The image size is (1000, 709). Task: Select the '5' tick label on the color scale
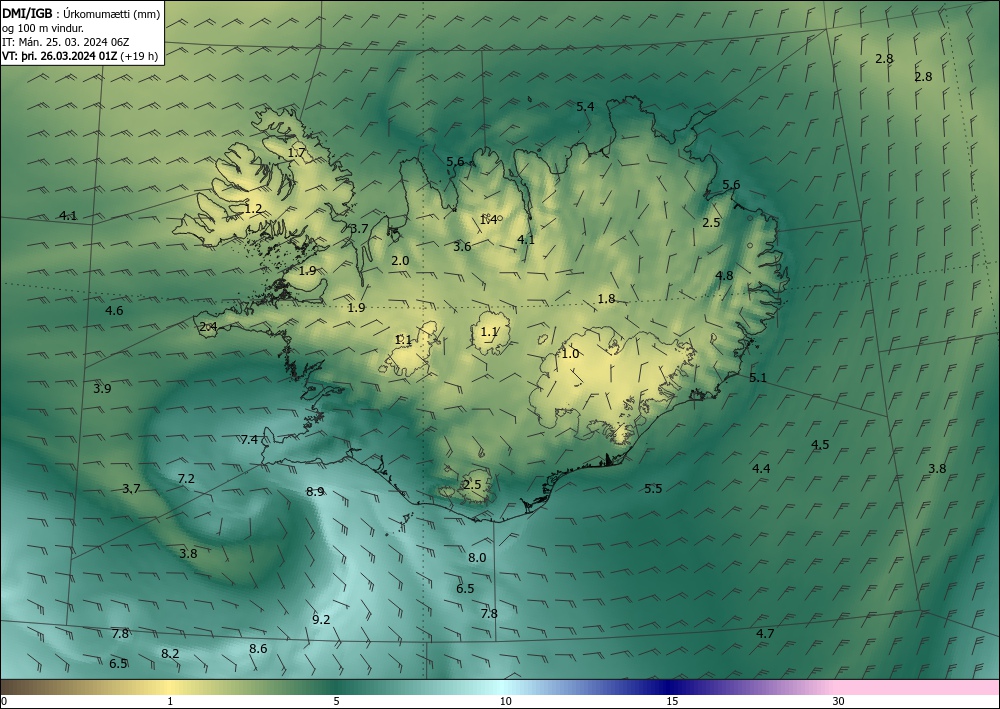point(336,701)
